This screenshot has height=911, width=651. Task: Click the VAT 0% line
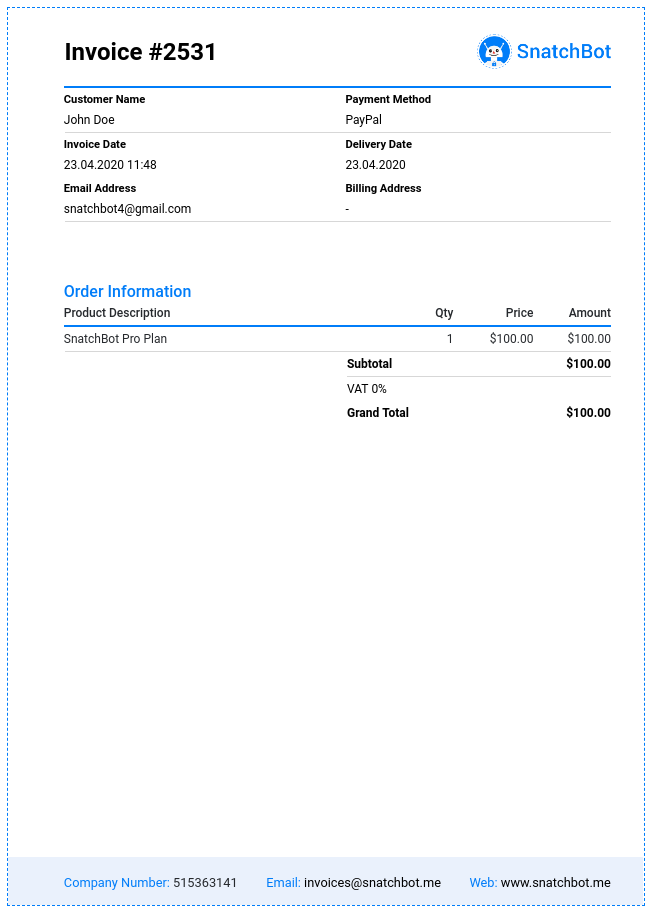367,389
